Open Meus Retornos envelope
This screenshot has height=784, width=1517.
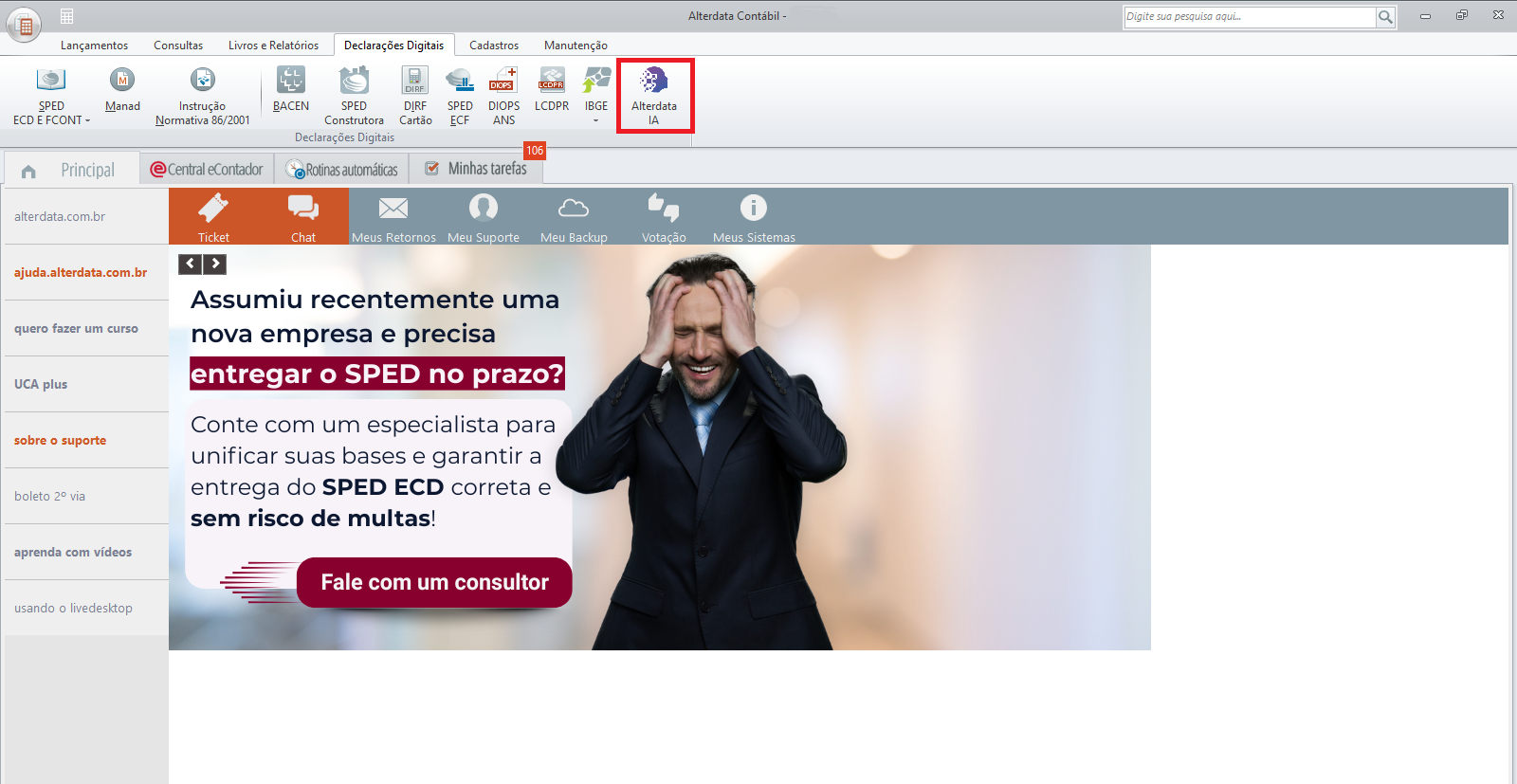pyautogui.click(x=393, y=217)
